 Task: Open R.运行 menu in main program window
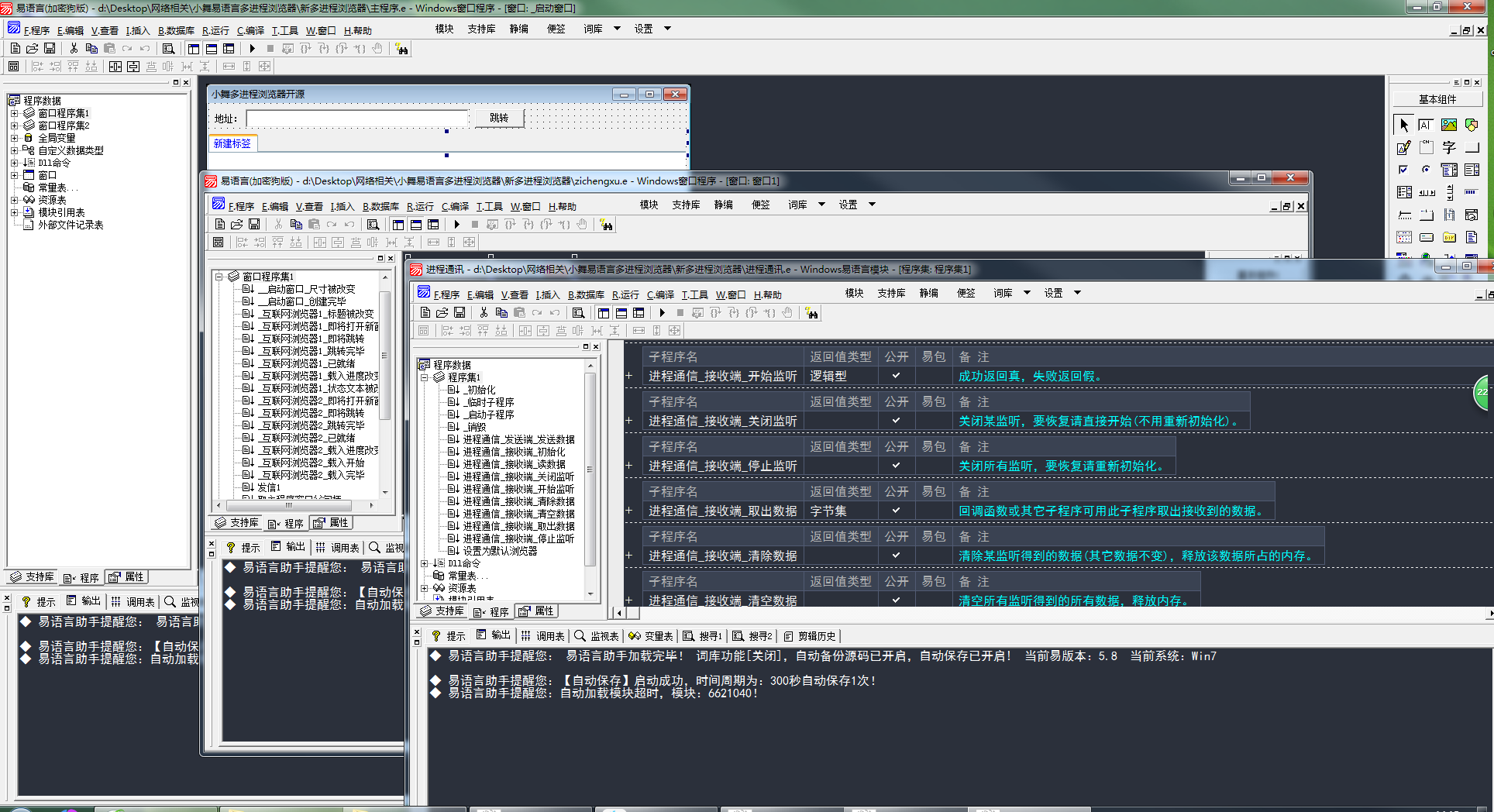[215, 31]
